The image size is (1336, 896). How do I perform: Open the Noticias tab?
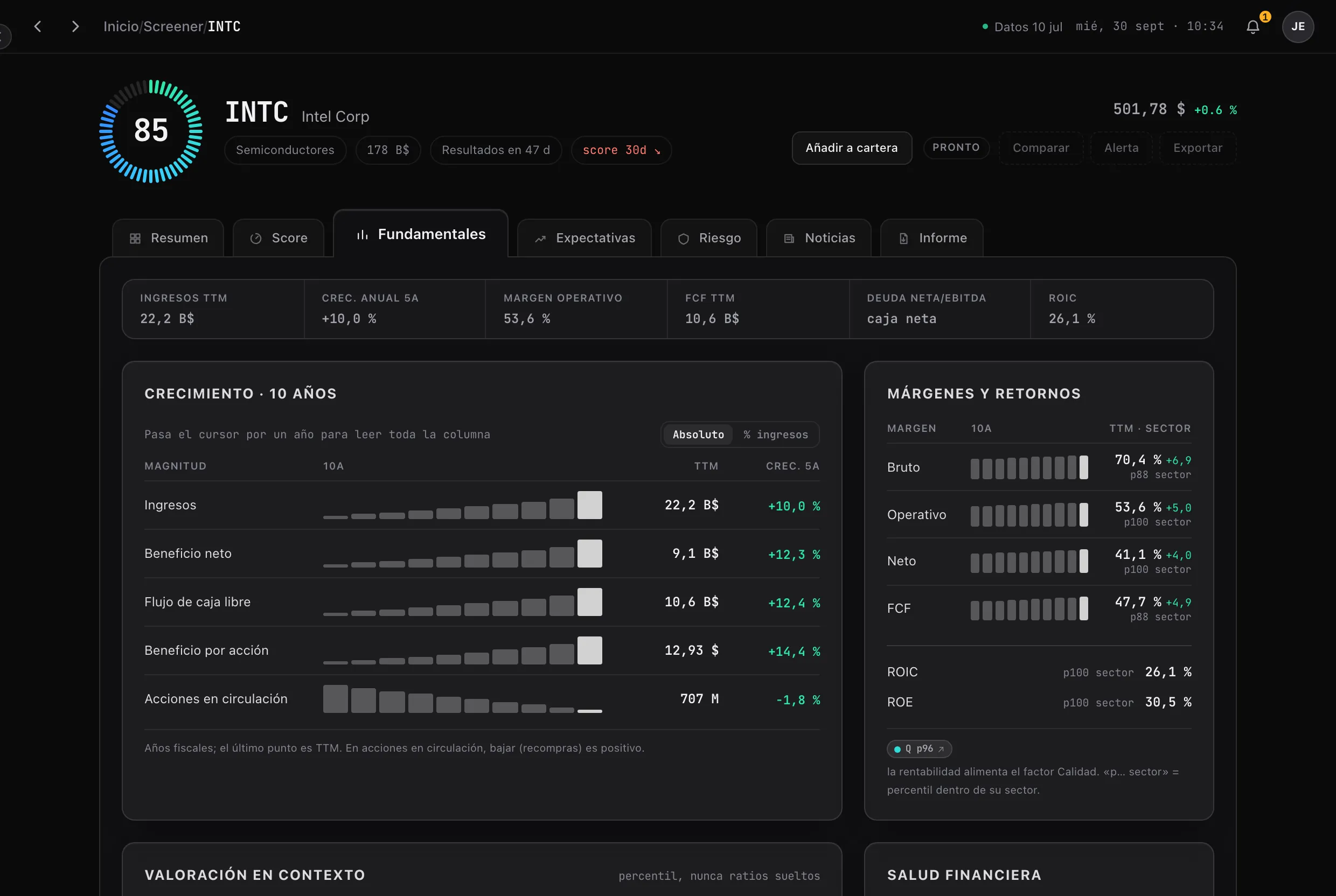tap(819, 237)
